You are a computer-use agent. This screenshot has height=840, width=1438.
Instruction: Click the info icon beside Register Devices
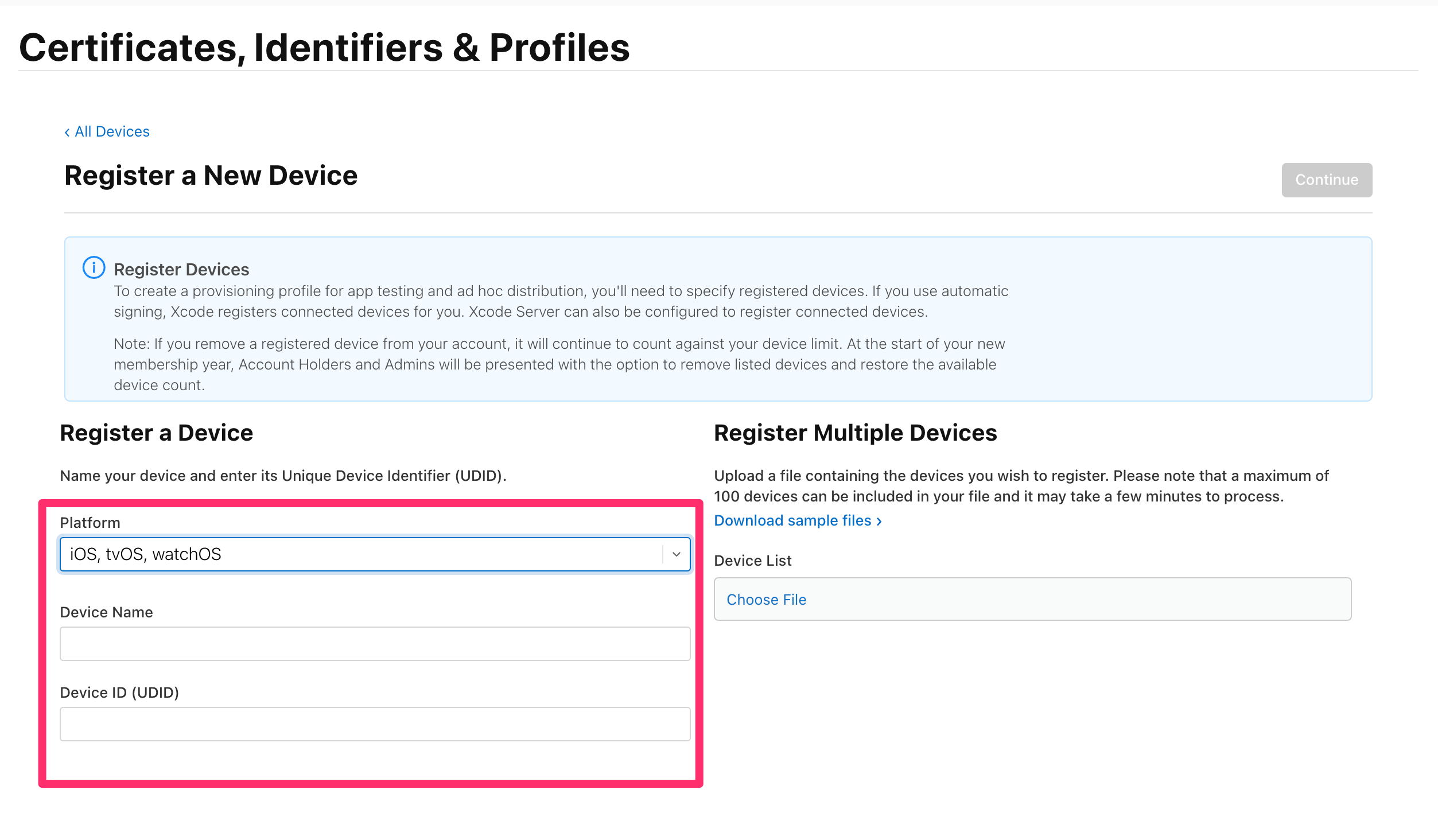pyautogui.click(x=94, y=267)
